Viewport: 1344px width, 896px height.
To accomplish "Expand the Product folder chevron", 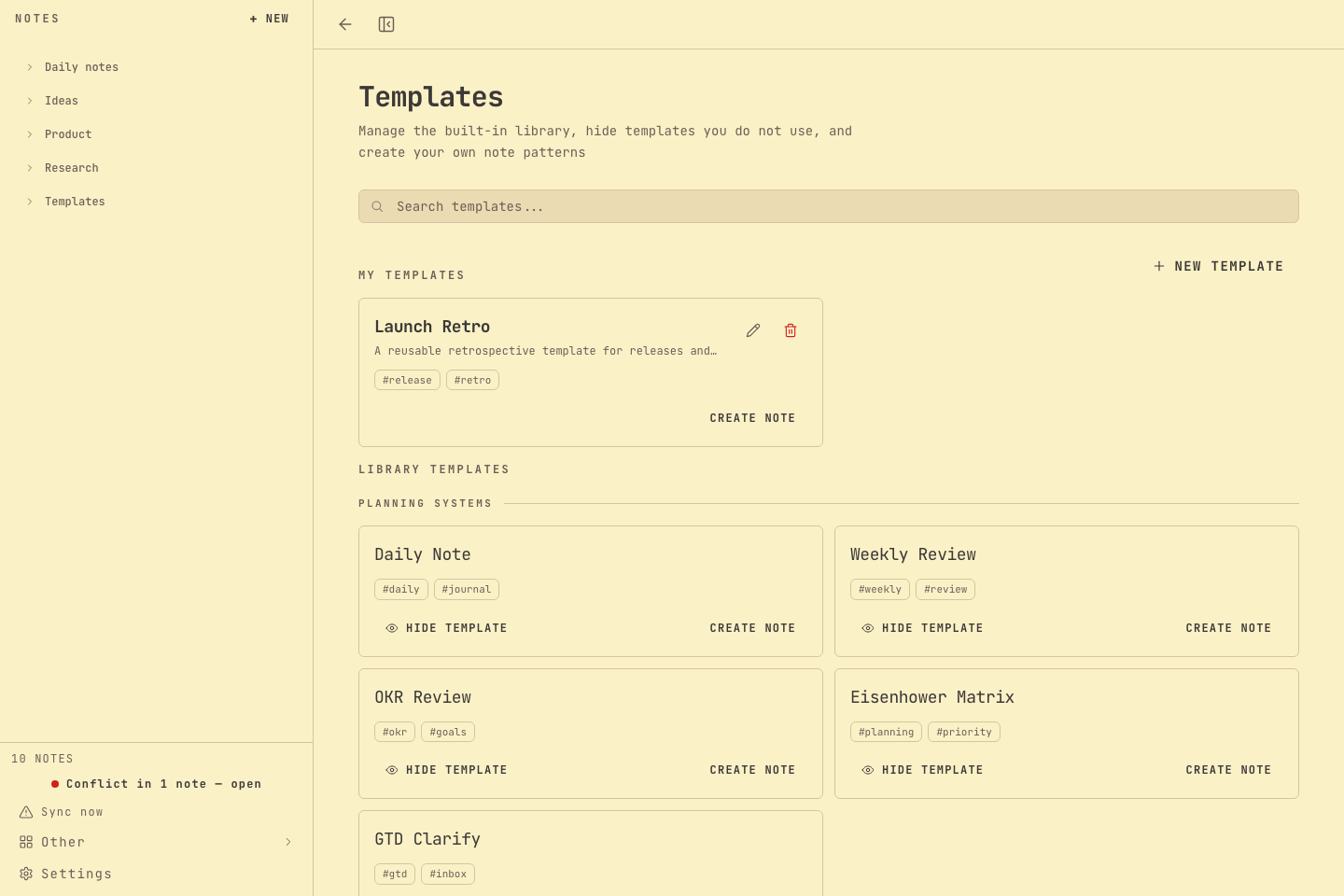I will (30, 134).
